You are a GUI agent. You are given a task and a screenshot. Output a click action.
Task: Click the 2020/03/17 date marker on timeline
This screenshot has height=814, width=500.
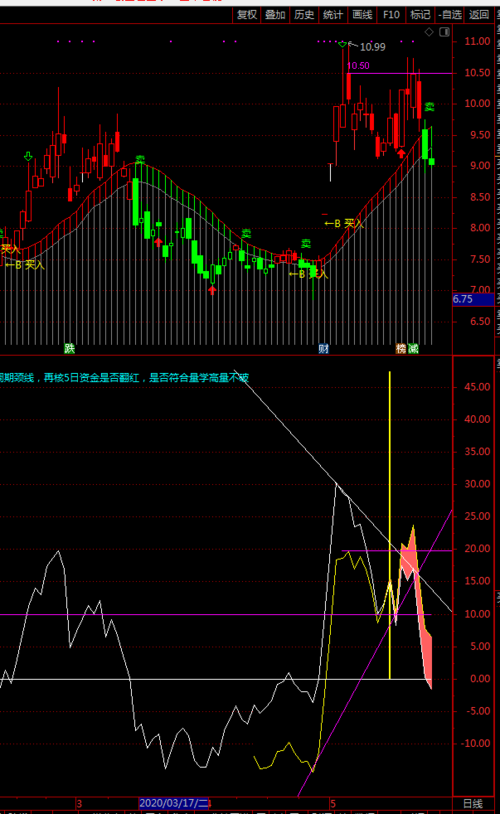click(x=173, y=803)
